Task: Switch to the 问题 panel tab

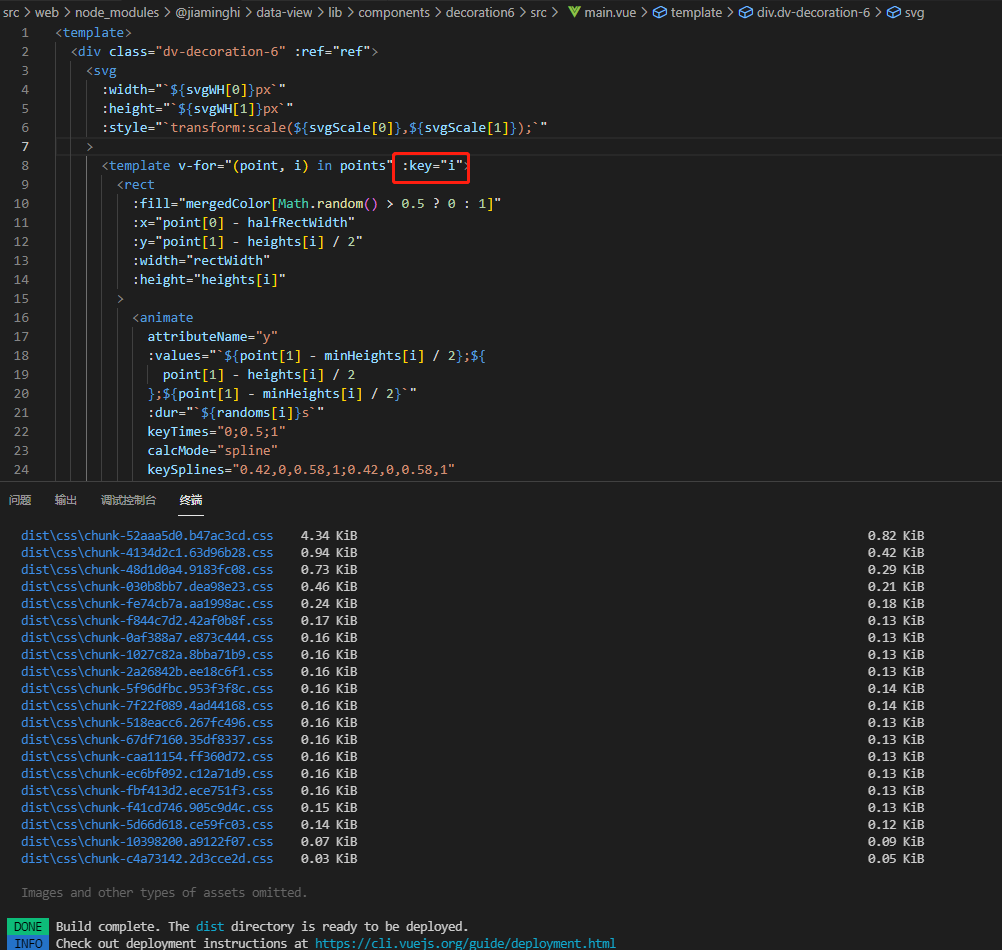Action: pyautogui.click(x=20, y=500)
